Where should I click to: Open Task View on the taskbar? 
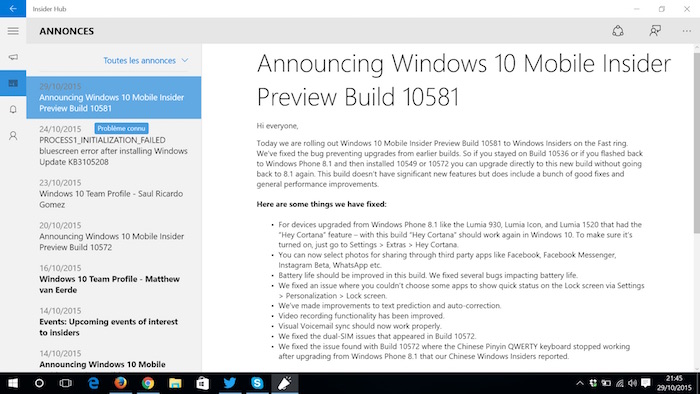tap(66, 383)
